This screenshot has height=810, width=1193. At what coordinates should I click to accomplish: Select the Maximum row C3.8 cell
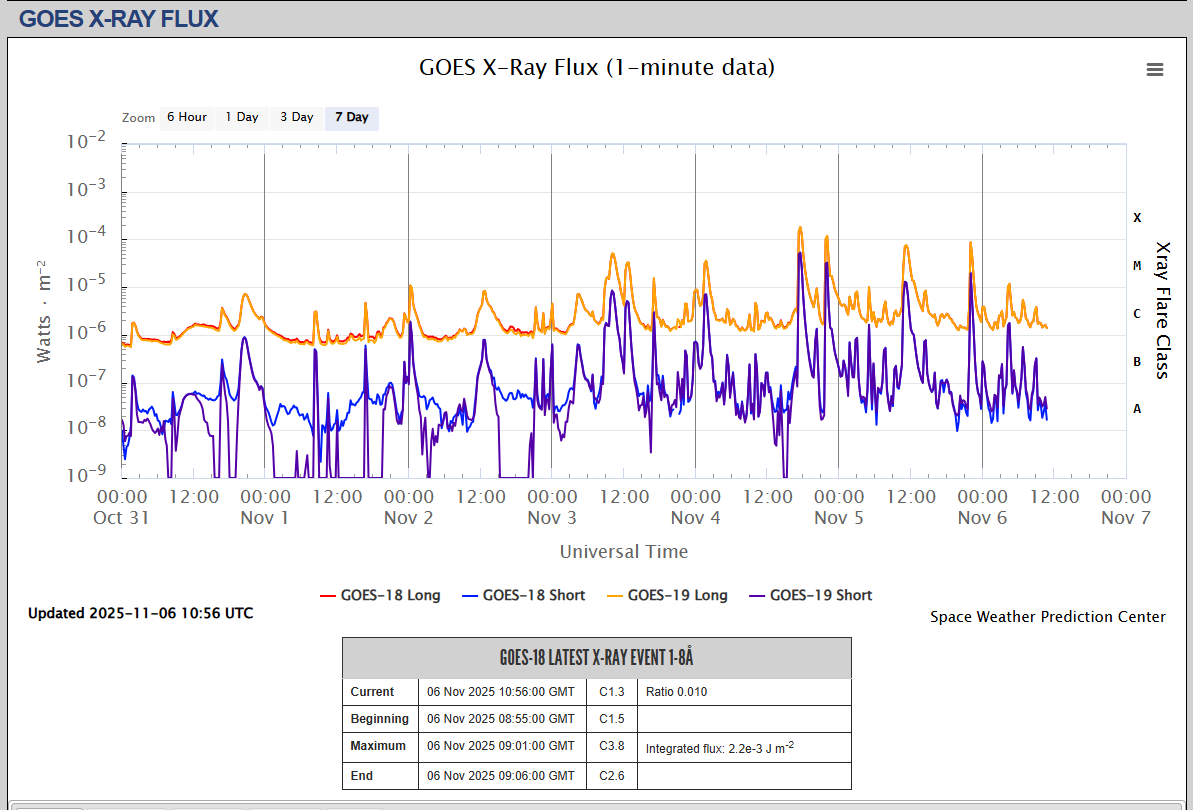[x=612, y=746]
